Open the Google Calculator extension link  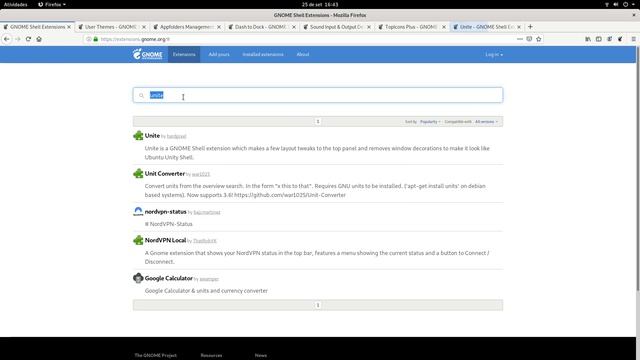coord(169,278)
